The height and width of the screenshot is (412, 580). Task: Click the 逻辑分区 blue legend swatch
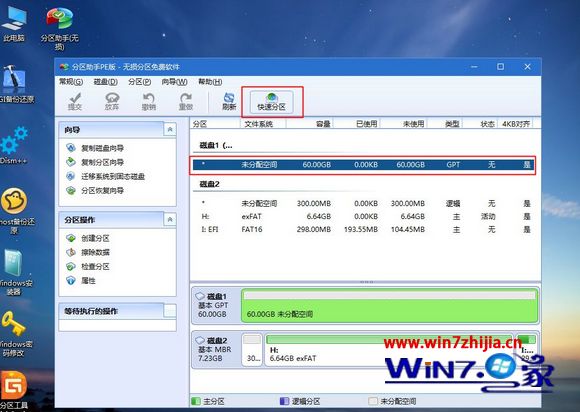pyautogui.click(x=284, y=401)
